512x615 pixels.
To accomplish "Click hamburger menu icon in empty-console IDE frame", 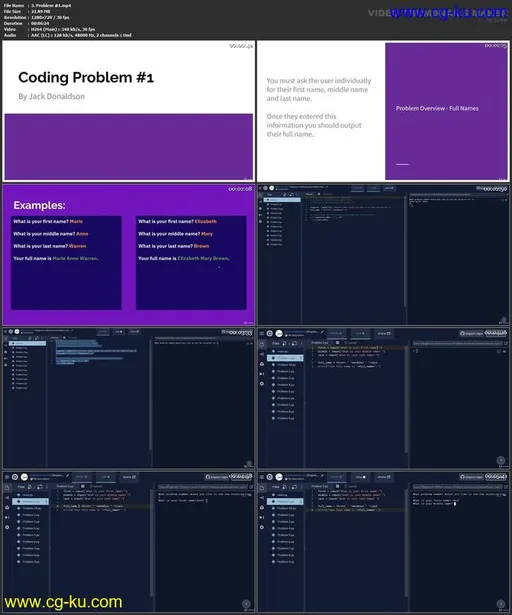I will click(262, 333).
